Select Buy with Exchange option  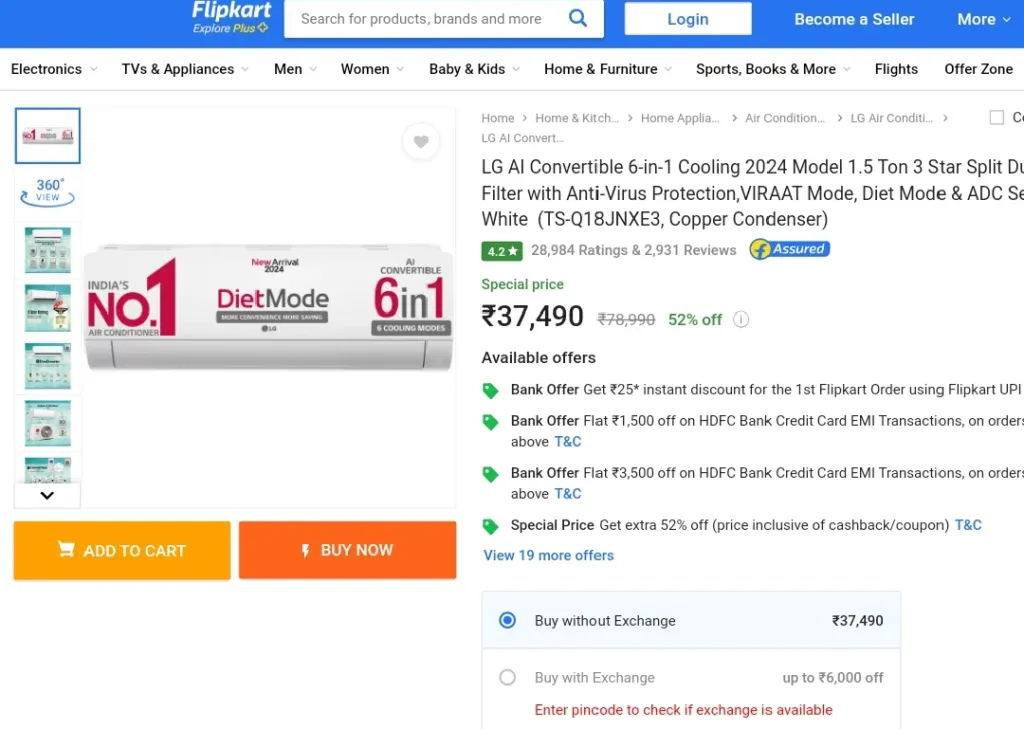tap(508, 677)
